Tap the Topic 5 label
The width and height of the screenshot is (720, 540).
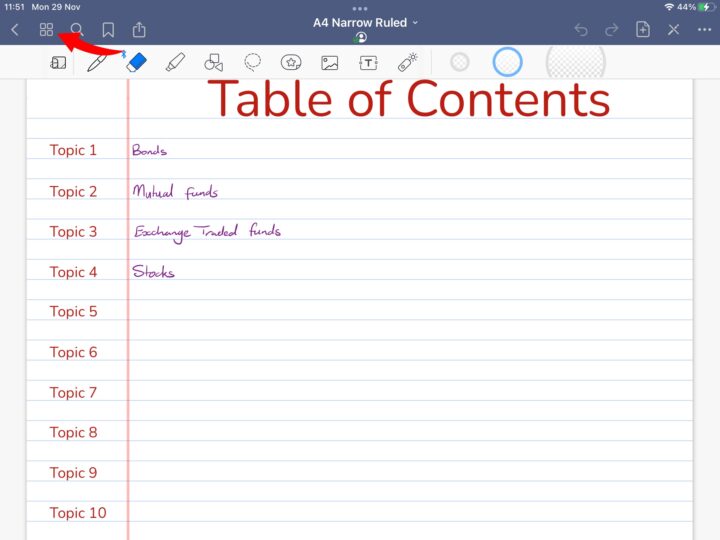click(73, 312)
